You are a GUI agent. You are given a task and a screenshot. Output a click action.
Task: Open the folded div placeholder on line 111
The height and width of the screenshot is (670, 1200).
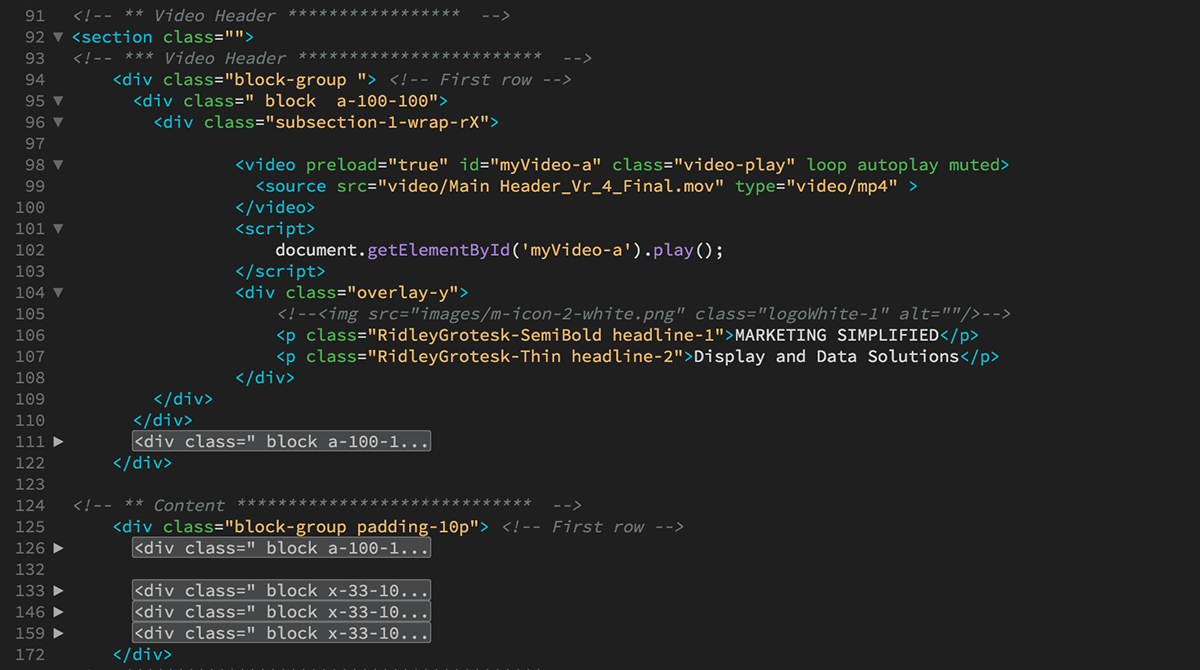pos(282,441)
